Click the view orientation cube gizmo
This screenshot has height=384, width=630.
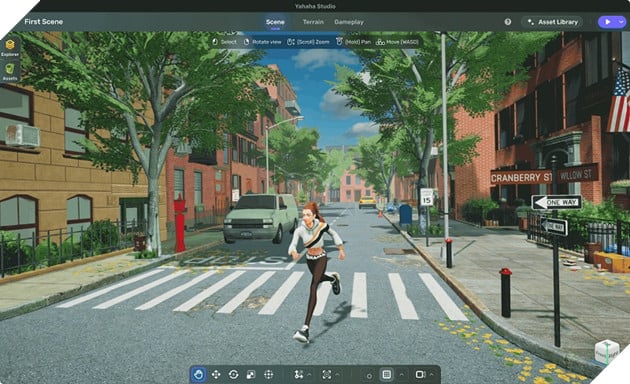click(606, 351)
